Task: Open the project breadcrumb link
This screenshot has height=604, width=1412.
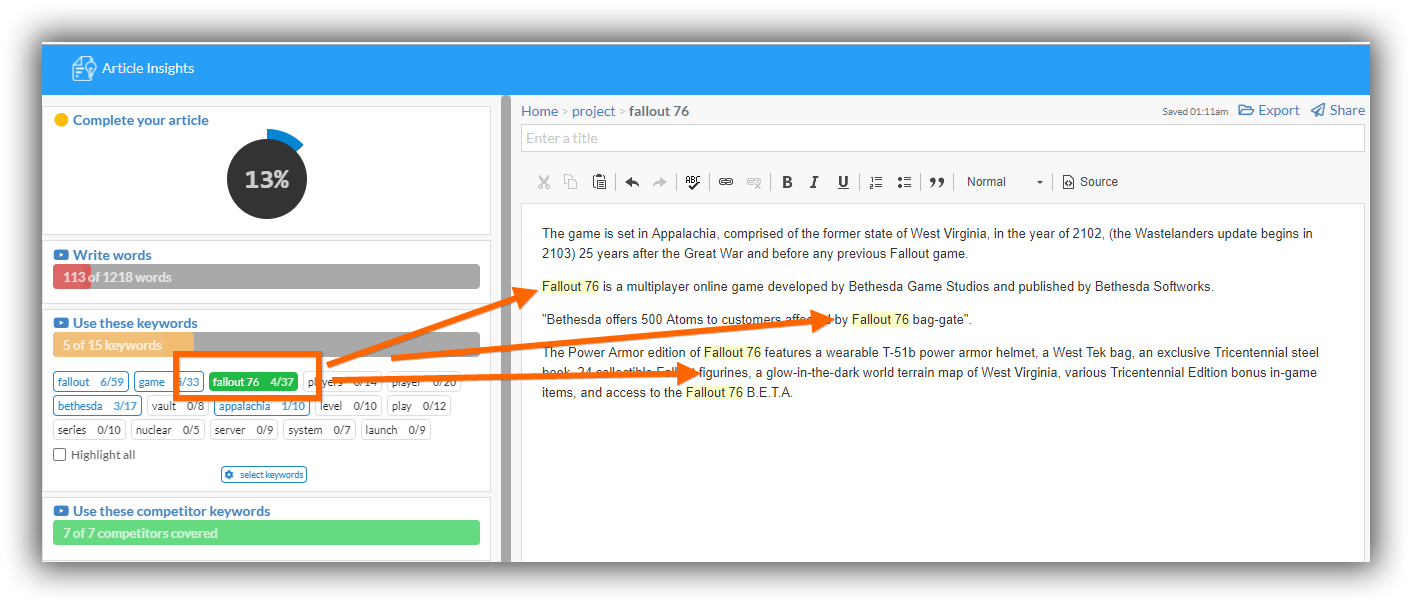Action: (593, 111)
